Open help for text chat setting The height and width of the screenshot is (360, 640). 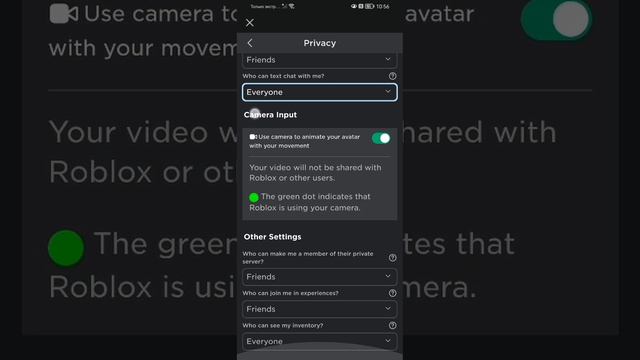[x=392, y=76]
